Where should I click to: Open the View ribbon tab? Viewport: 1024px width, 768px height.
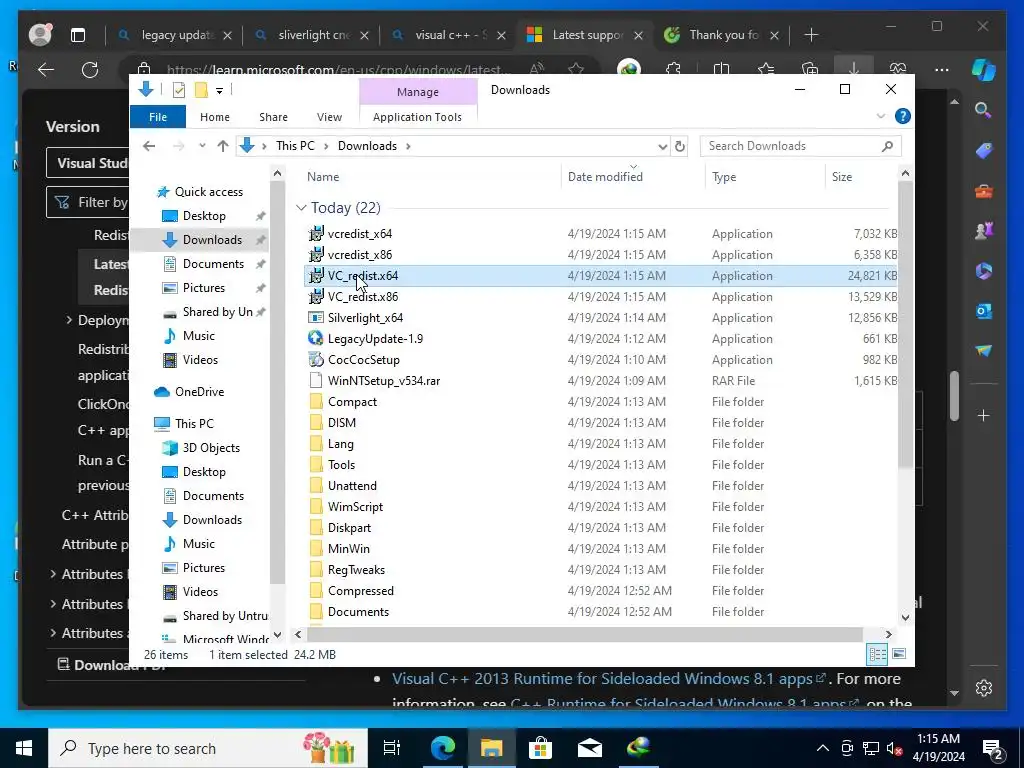329,117
